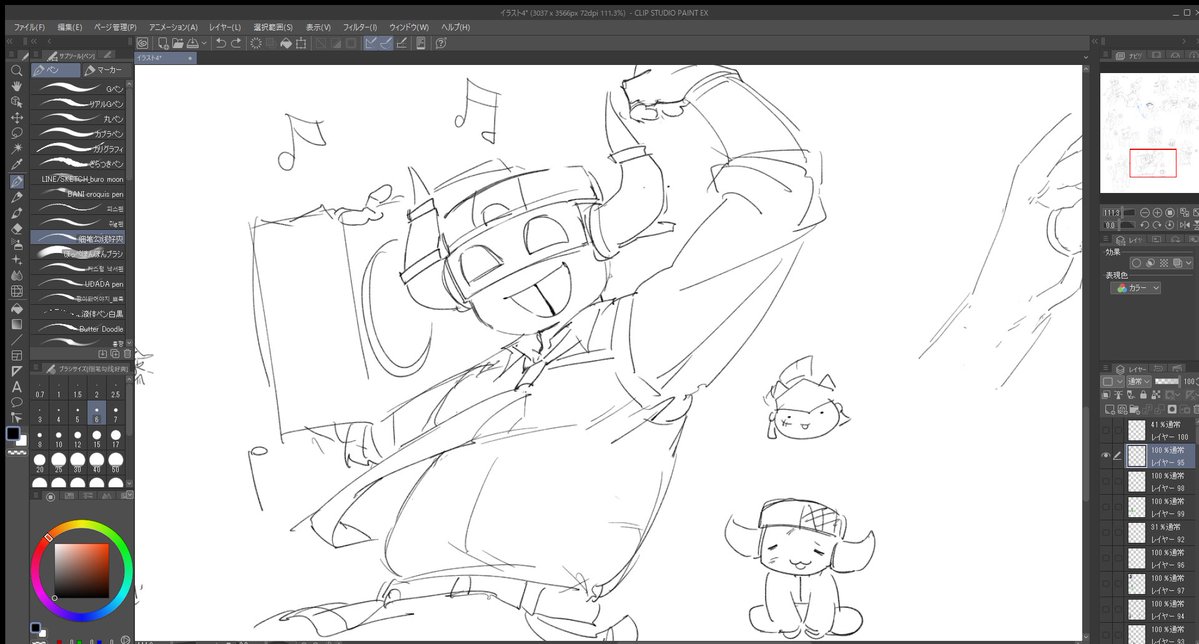The image size is (1199, 644).
Task: Open the expression color dropdown (カラー)
Action: (1138, 288)
